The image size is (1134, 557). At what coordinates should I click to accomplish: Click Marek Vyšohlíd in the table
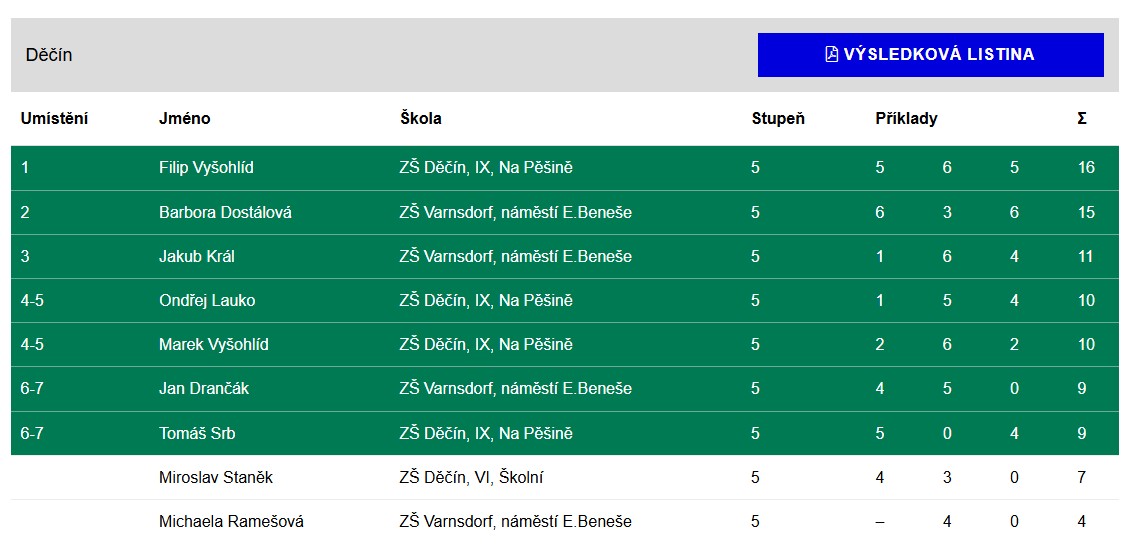[x=213, y=344]
